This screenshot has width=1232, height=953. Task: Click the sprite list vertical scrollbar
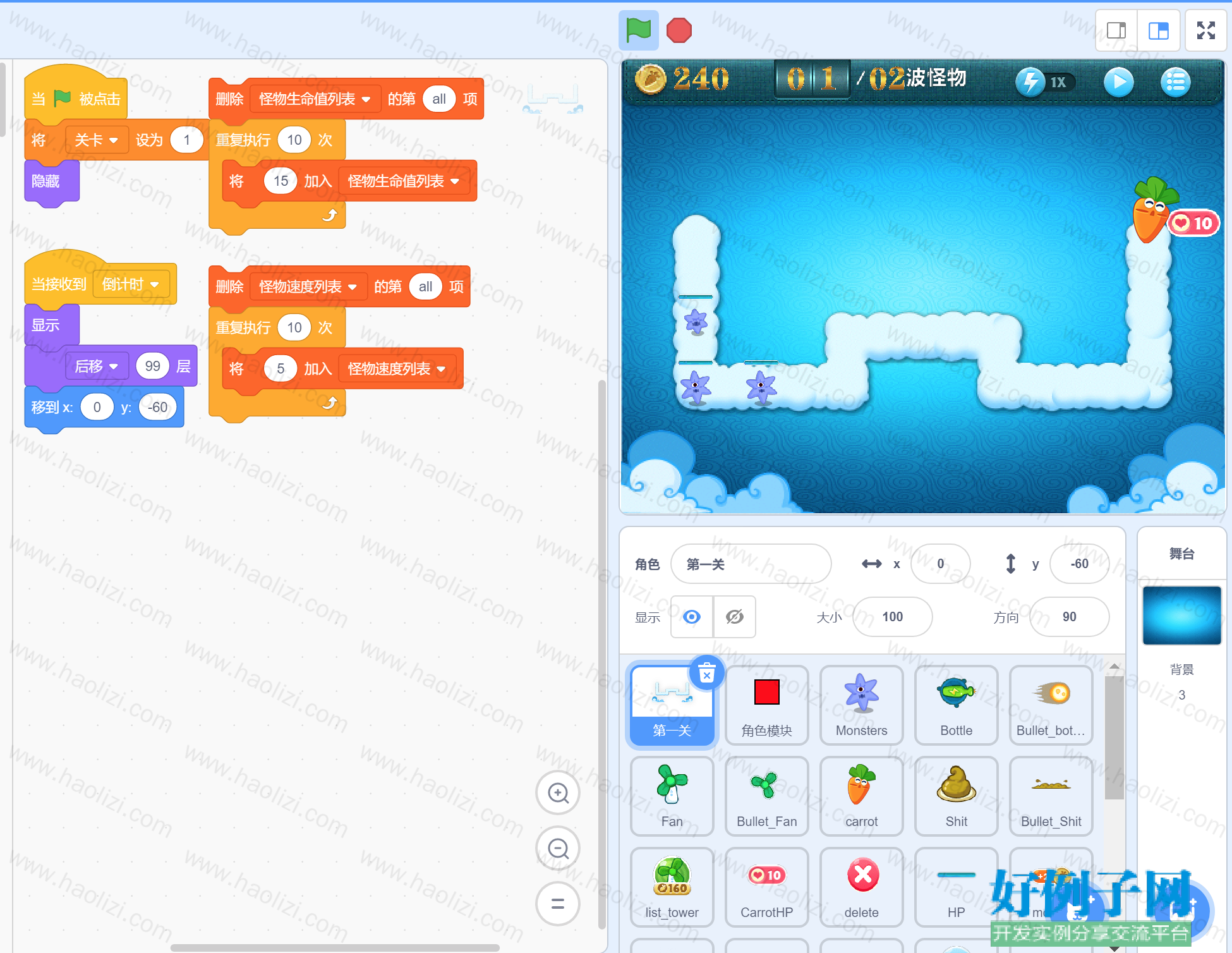coord(1114,738)
